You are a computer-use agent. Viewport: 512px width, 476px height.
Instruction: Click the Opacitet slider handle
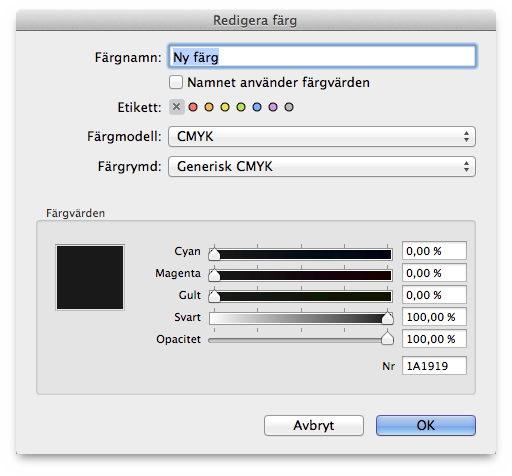click(x=387, y=339)
